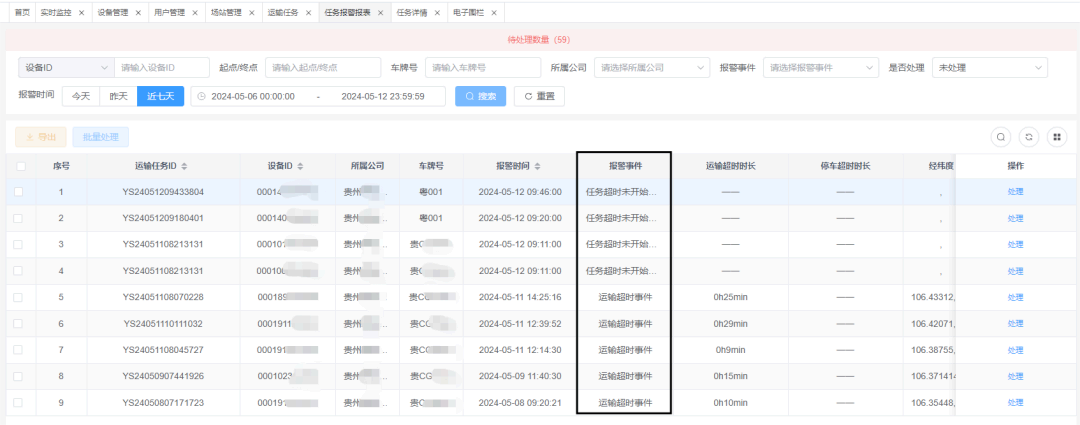The image size is (1080, 425).
Task: Click 处理 link for row 8
Action: pyautogui.click(x=1015, y=376)
